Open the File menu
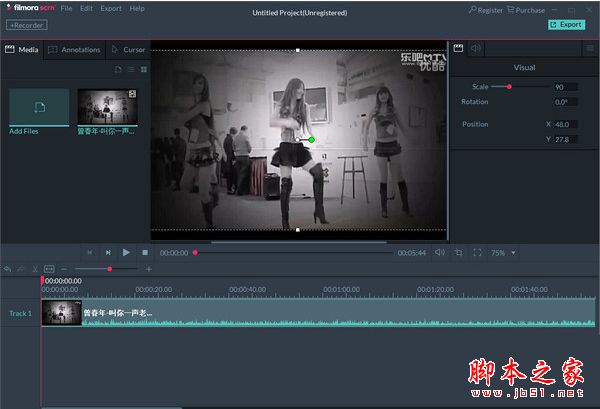This screenshot has width=600, height=409. [66, 8]
